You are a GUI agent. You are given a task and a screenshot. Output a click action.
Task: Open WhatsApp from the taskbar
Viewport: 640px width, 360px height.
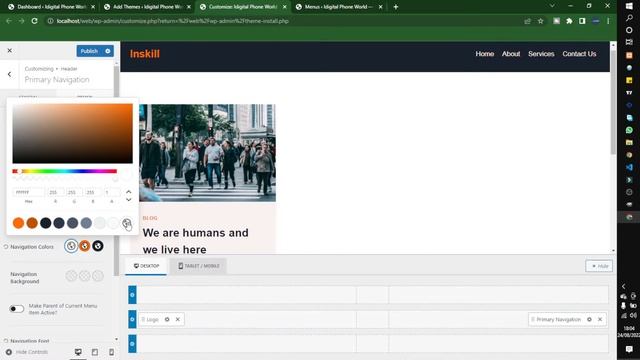[629, 130]
